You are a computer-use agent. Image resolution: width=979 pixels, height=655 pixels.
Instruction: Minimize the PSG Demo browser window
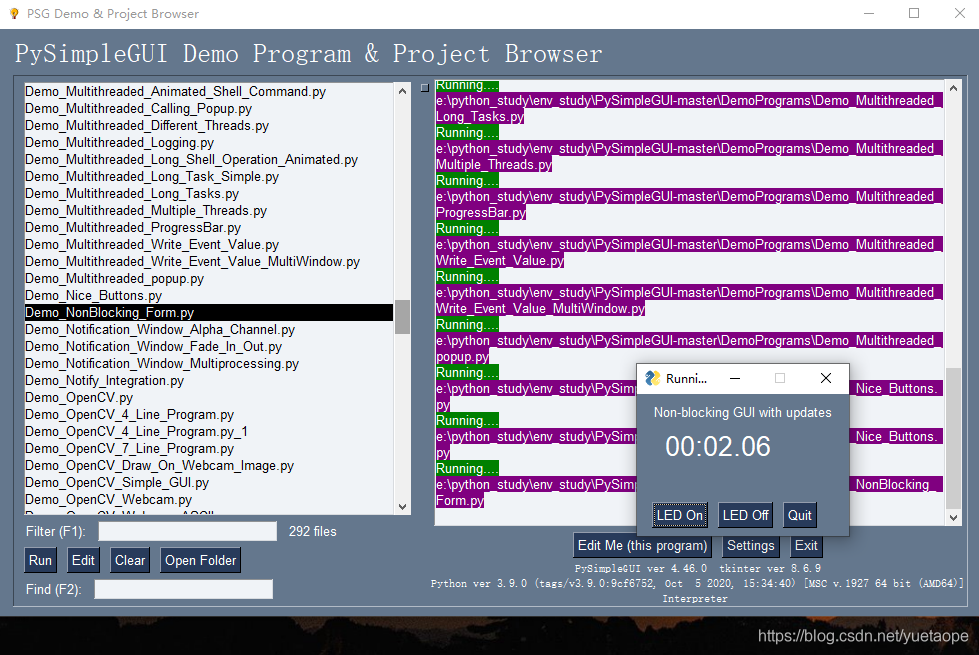[868, 13]
